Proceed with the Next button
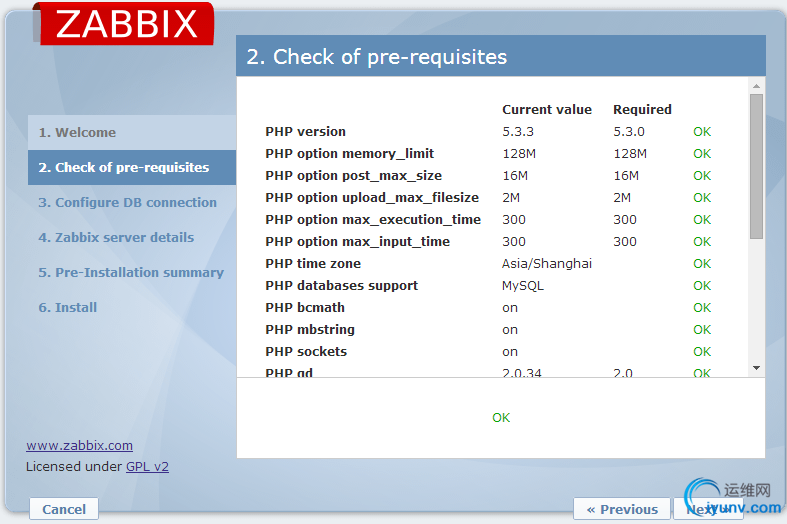 coord(708,509)
